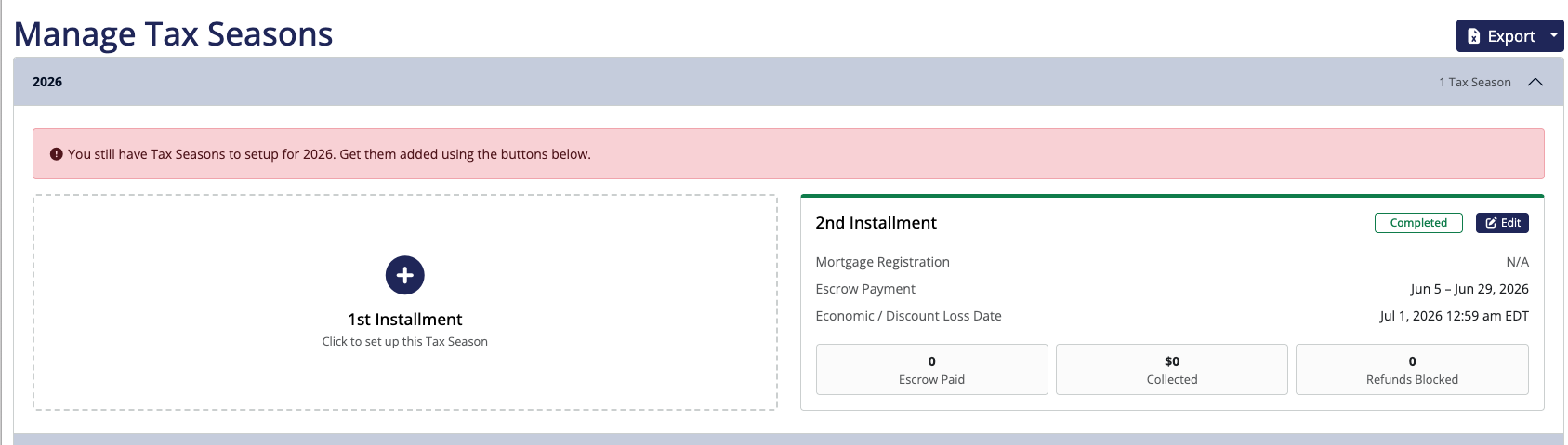Open the Escrow Paid stat box
The image size is (1568, 445).
[931, 370]
